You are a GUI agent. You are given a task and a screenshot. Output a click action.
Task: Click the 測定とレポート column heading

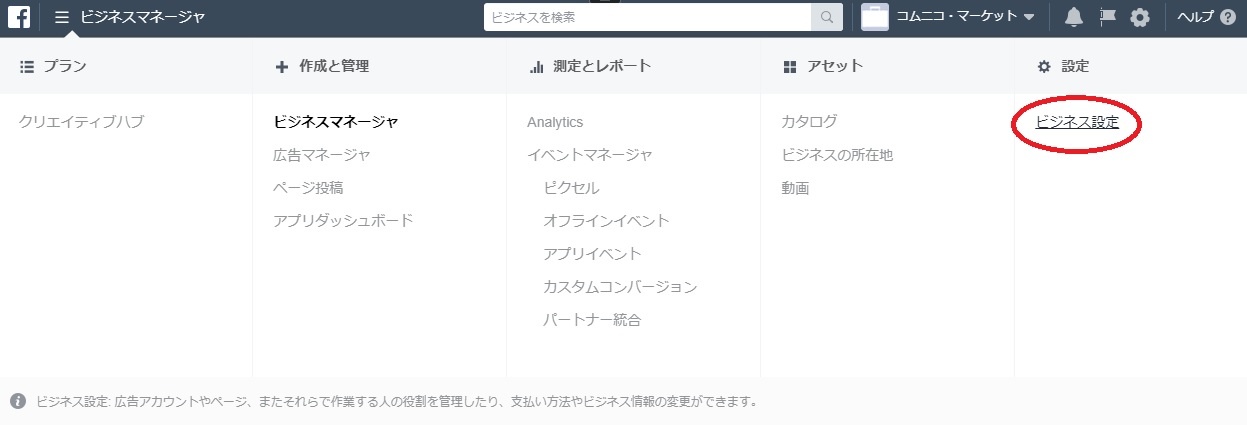tap(590, 66)
